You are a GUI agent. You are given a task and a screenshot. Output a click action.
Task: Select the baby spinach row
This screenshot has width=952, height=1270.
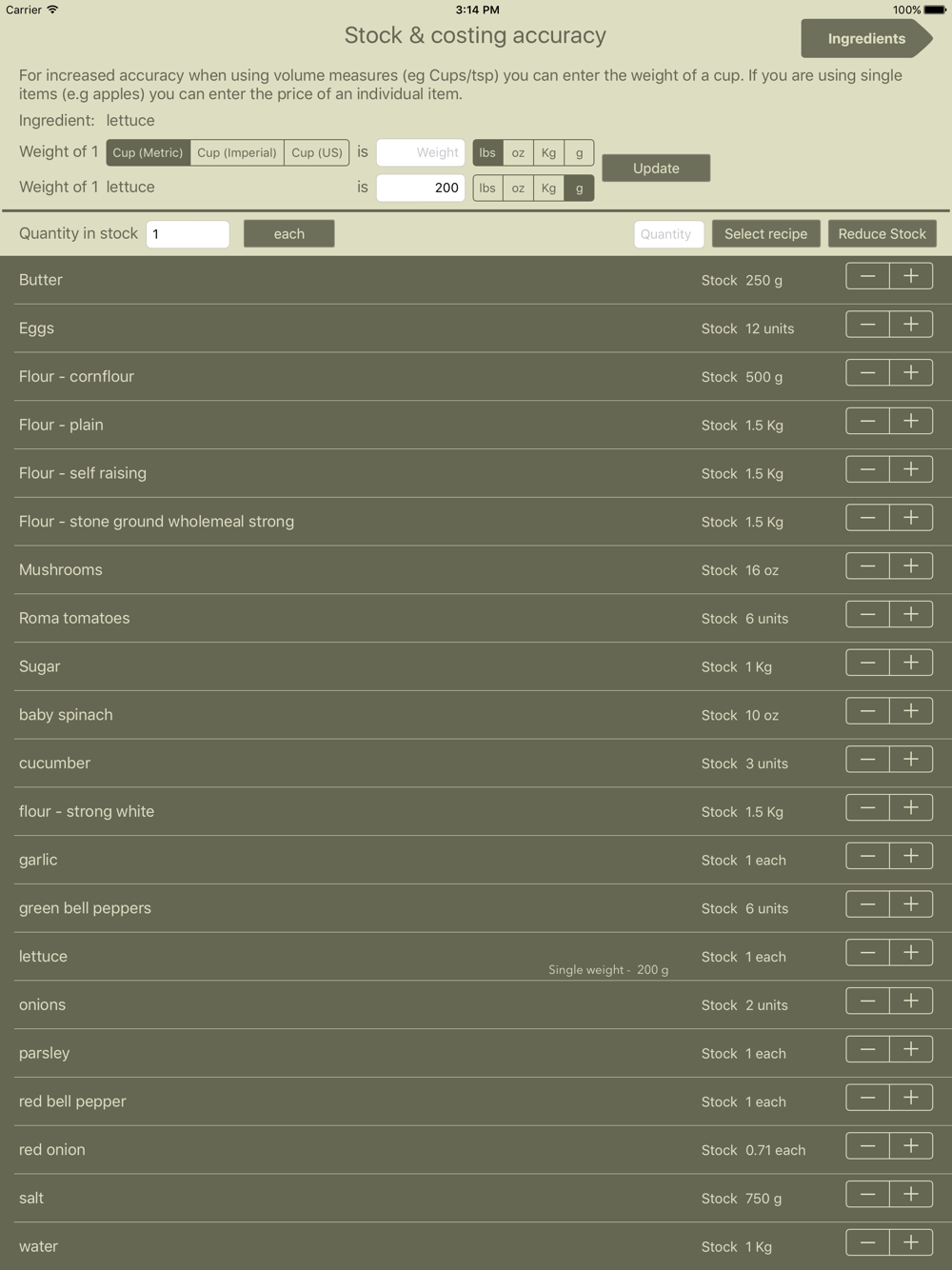[476, 715]
